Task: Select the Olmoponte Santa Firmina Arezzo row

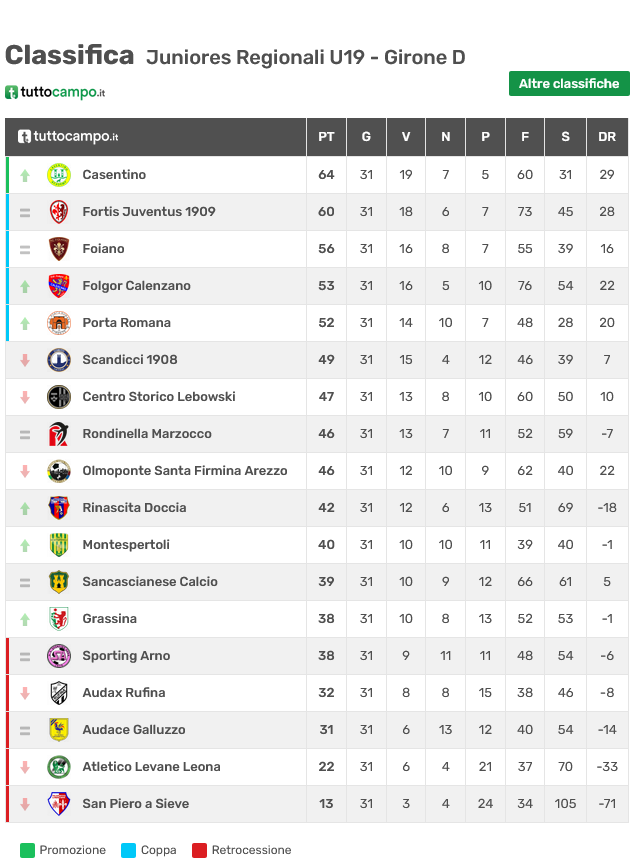Action: [317, 471]
